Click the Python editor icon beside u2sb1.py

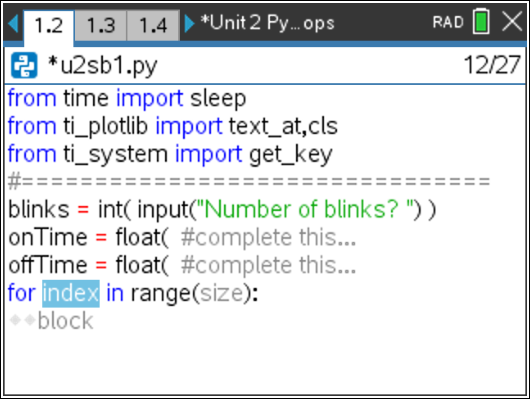[24, 65]
